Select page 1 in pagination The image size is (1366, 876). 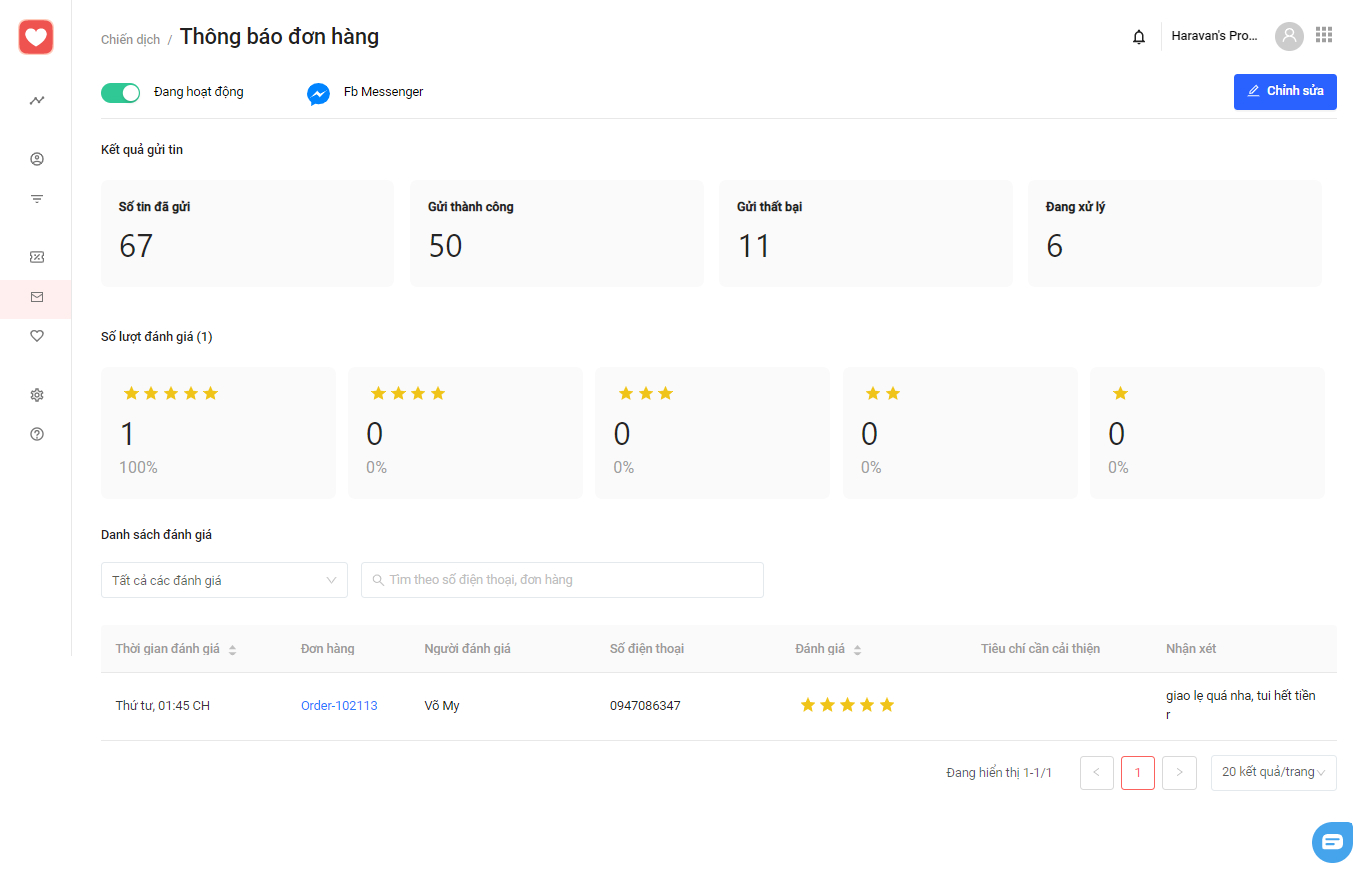point(1138,772)
